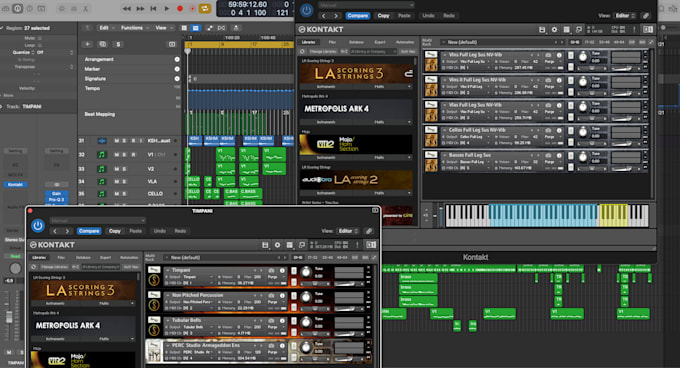Click camera icon on Tubular Bells instrument
The height and width of the screenshot is (368, 680).
(x=271, y=320)
